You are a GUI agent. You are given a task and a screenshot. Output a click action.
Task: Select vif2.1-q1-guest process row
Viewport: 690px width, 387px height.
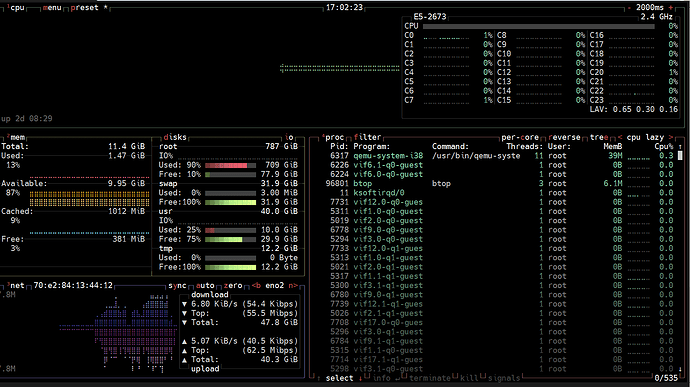pyautogui.click(x=499, y=313)
